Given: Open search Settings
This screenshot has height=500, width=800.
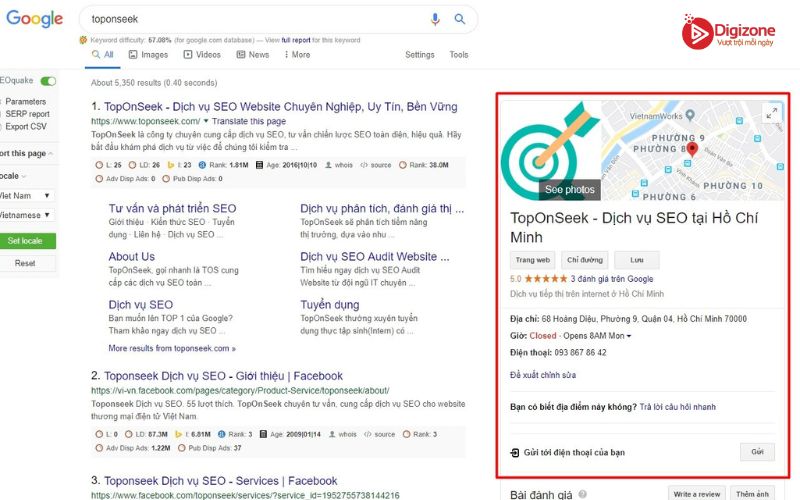Looking at the screenshot, I should click(419, 55).
